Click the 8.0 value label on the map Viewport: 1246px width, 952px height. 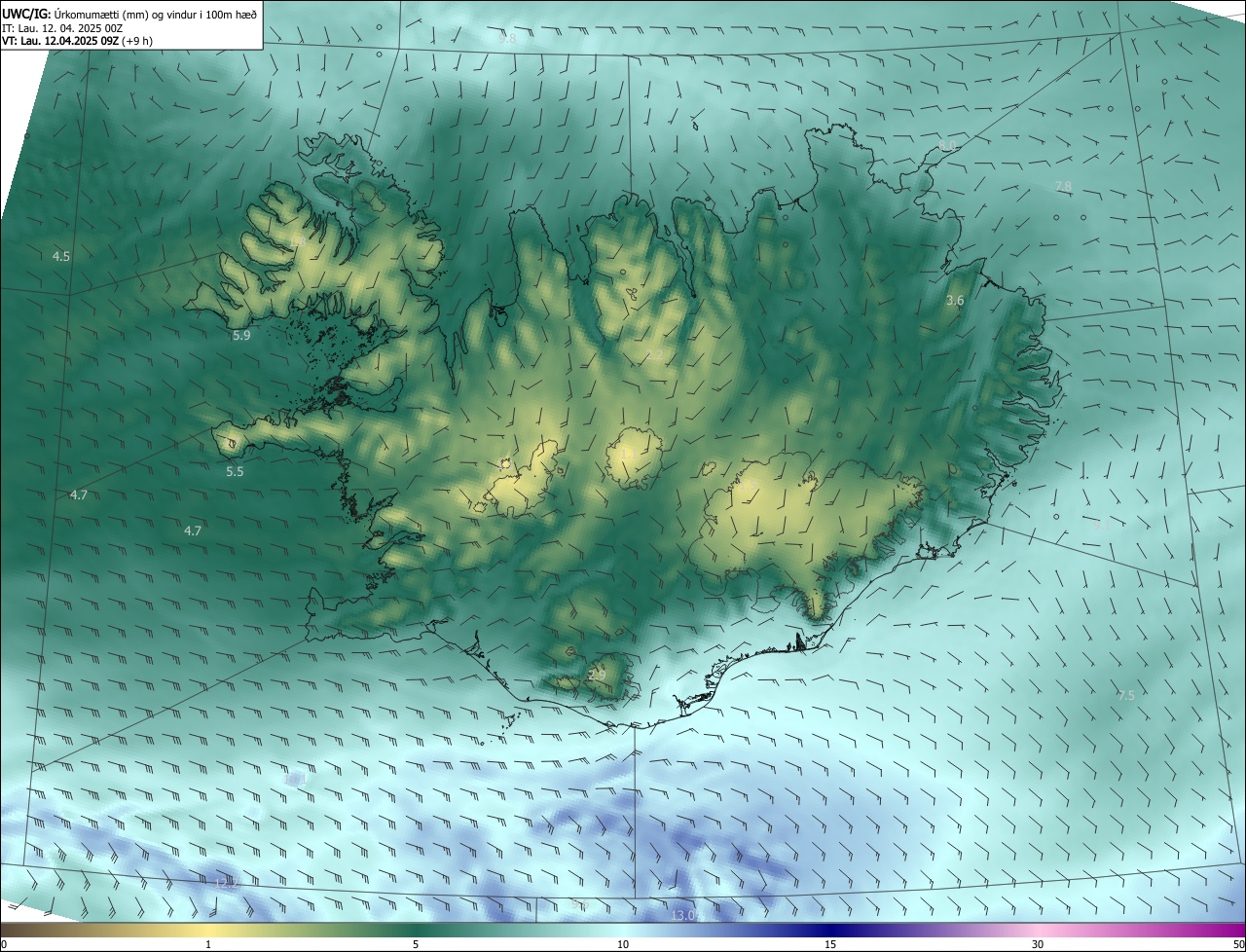point(947,146)
